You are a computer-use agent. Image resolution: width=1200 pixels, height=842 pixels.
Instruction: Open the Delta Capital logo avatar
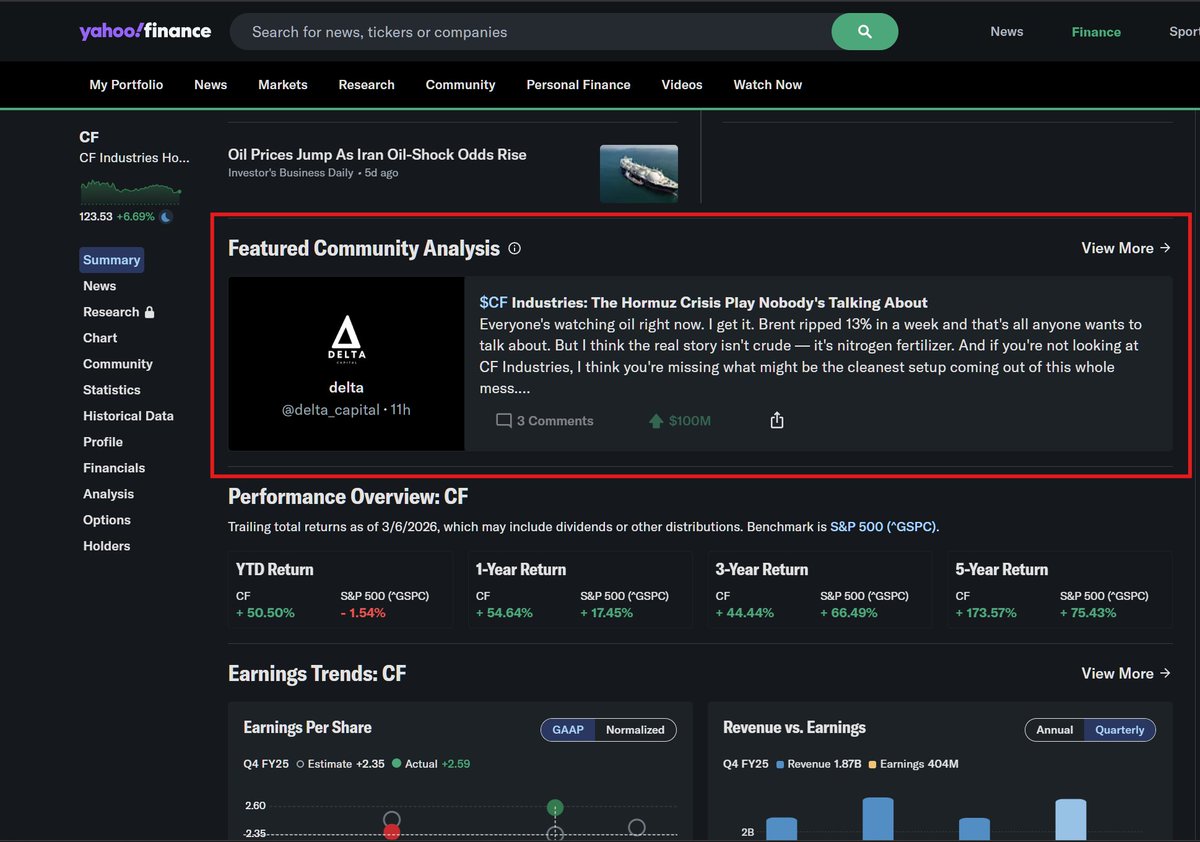(x=347, y=340)
